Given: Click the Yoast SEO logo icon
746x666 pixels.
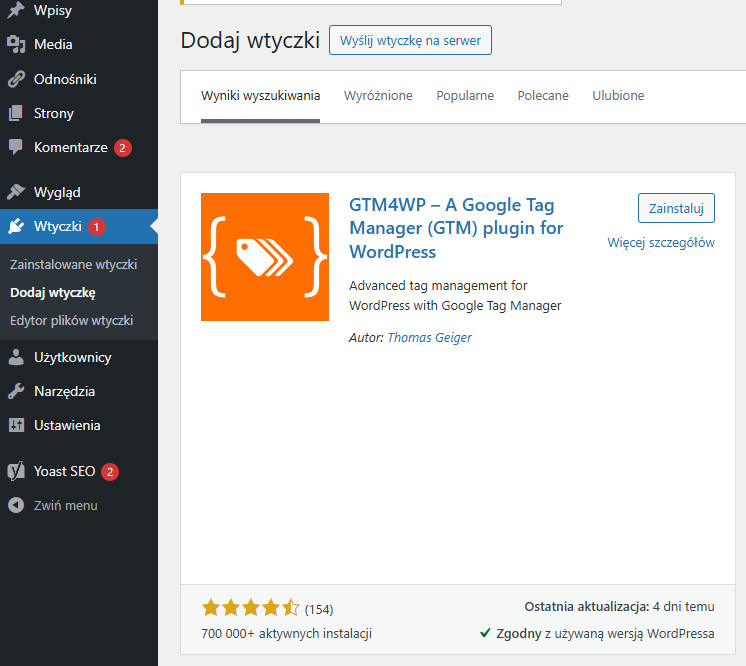Looking at the screenshot, I should point(16,471).
